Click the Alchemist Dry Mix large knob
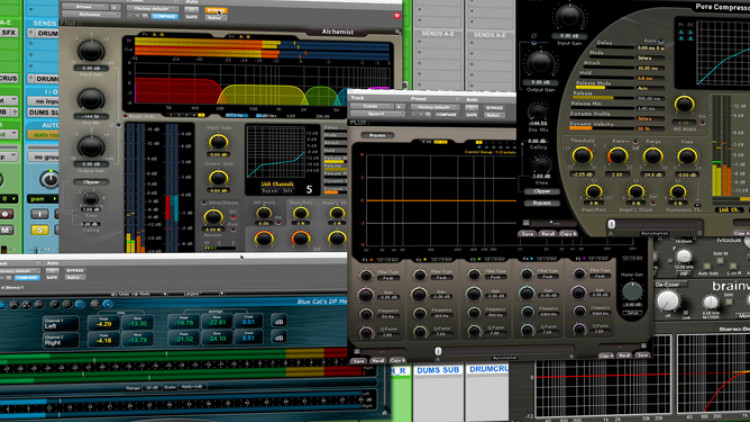The height and width of the screenshot is (422, 750). click(x=91, y=99)
